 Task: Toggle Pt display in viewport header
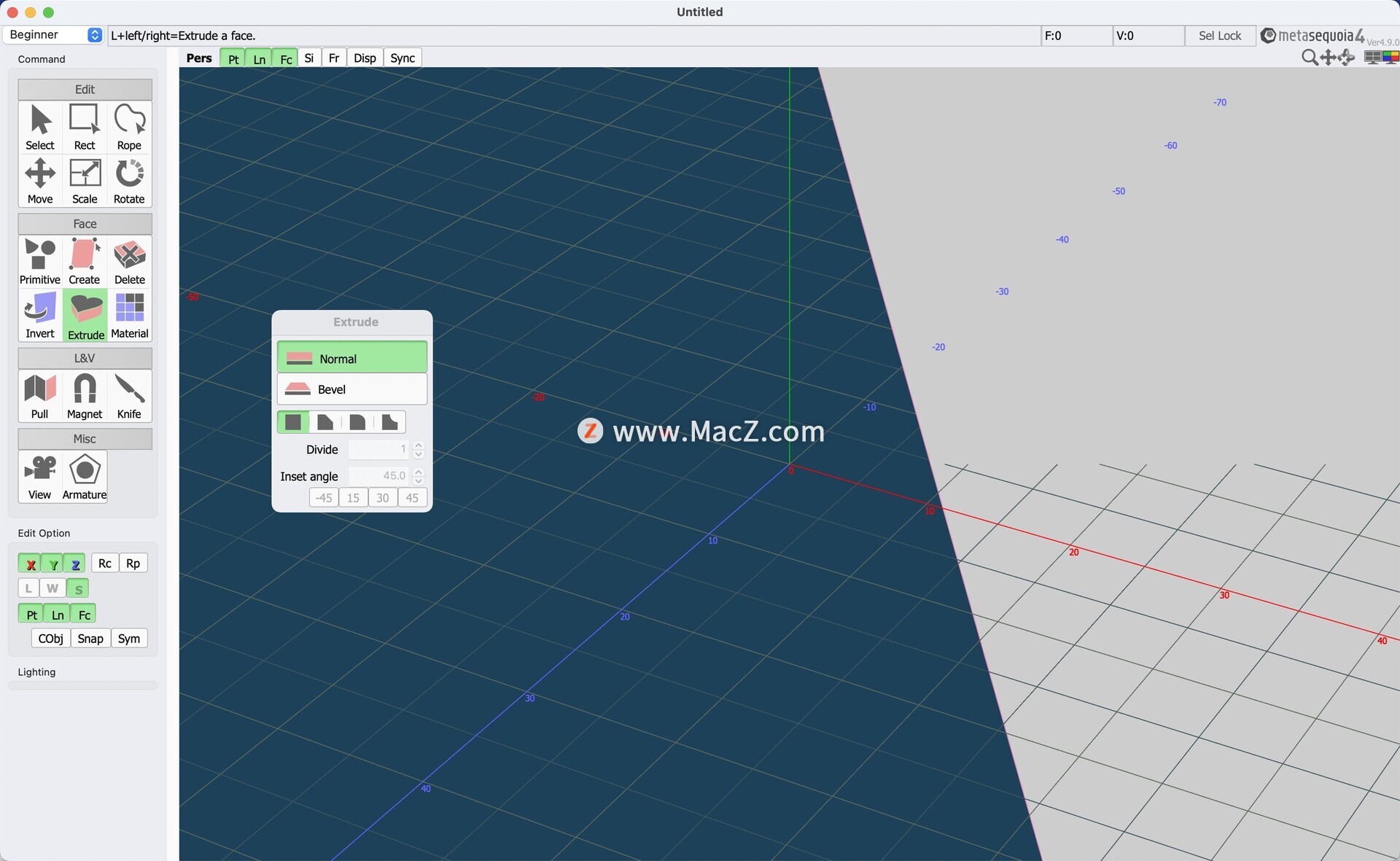pyautogui.click(x=233, y=58)
